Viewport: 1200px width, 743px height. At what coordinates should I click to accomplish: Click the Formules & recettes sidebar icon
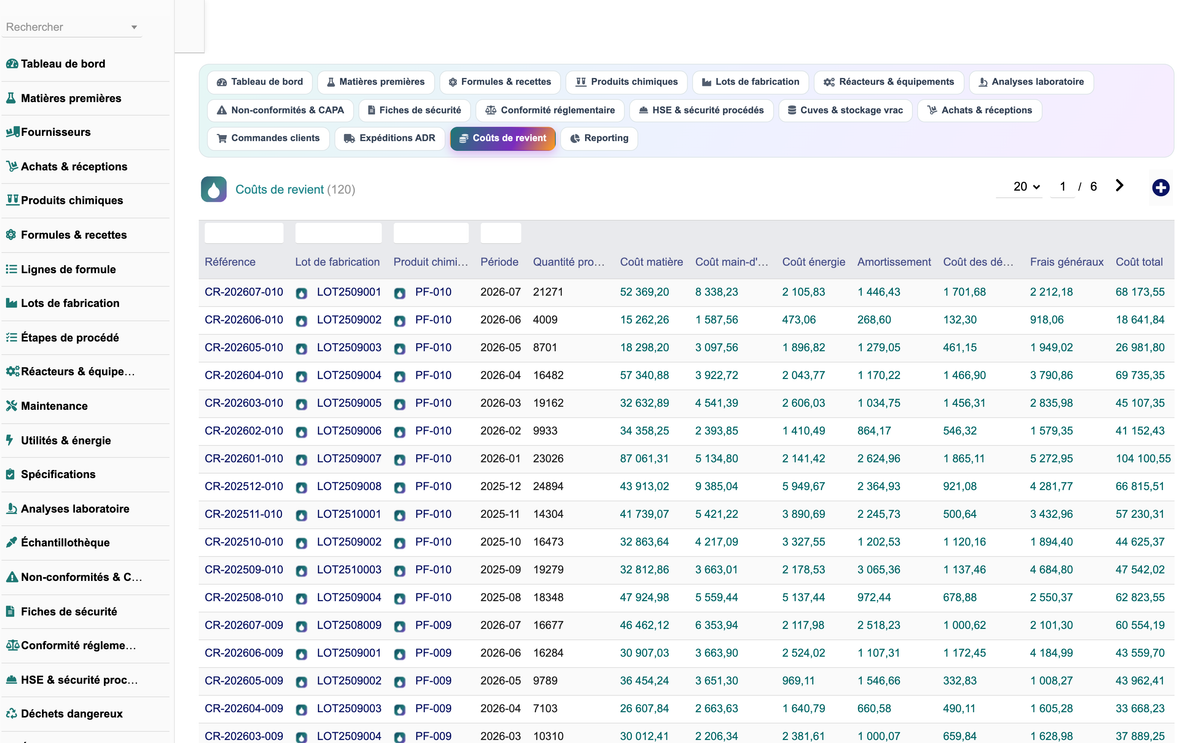click(x=12, y=235)
